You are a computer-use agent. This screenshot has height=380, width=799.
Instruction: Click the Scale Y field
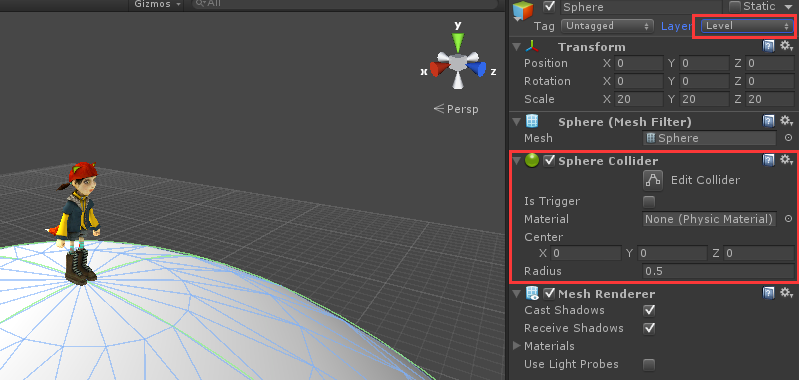[x=705, y=99]
